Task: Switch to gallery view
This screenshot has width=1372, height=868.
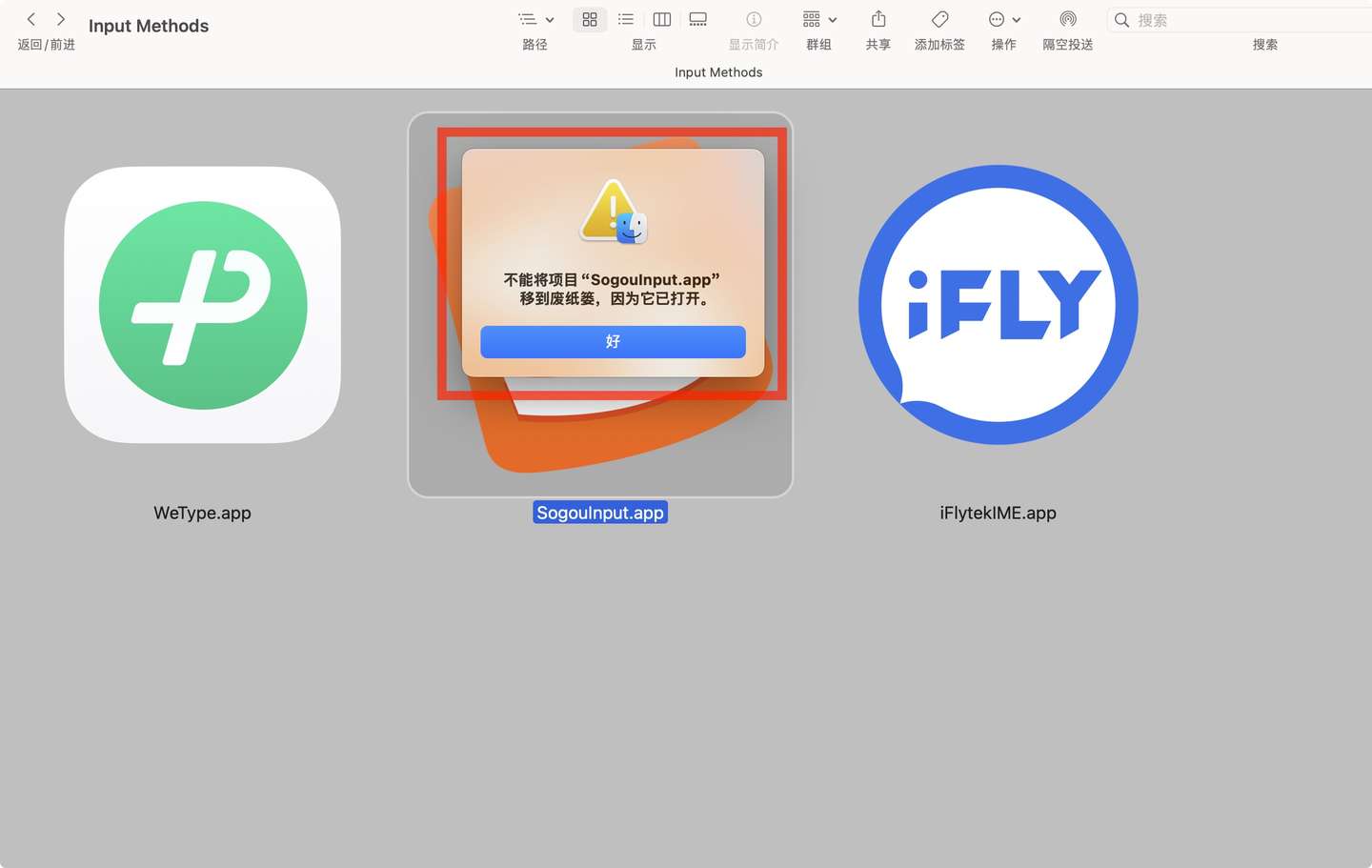Action: (x=698, y=19)
